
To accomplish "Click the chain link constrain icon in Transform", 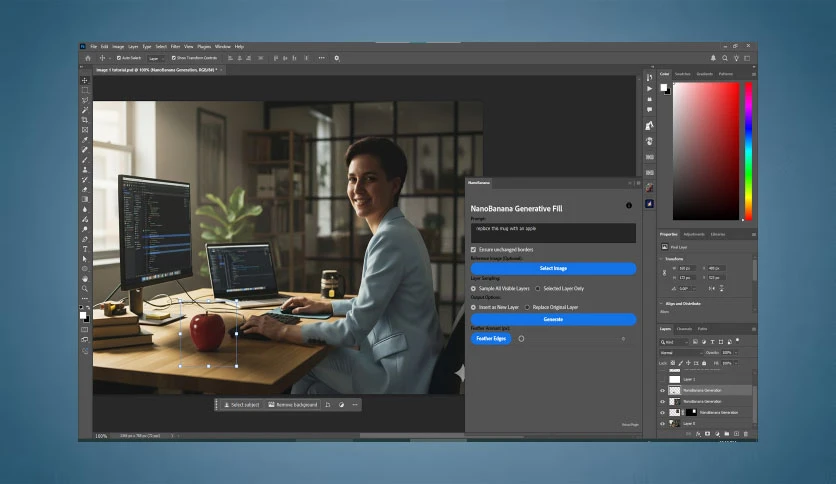I will [664, 272].
